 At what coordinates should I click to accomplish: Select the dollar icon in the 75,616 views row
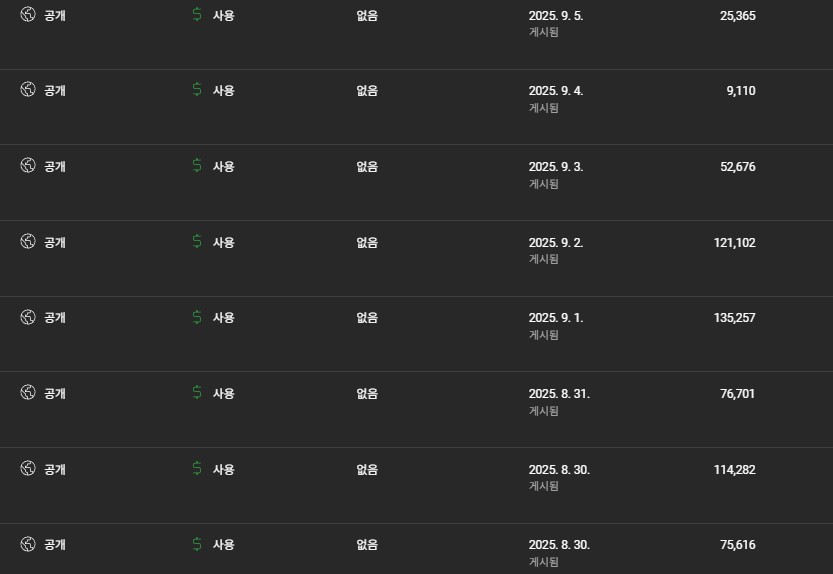click(x=197, y=545)
